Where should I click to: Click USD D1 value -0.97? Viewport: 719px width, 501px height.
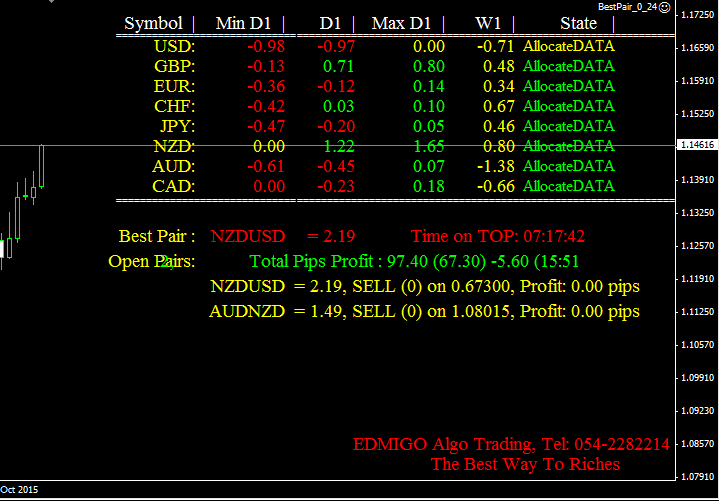coord(336,46)
